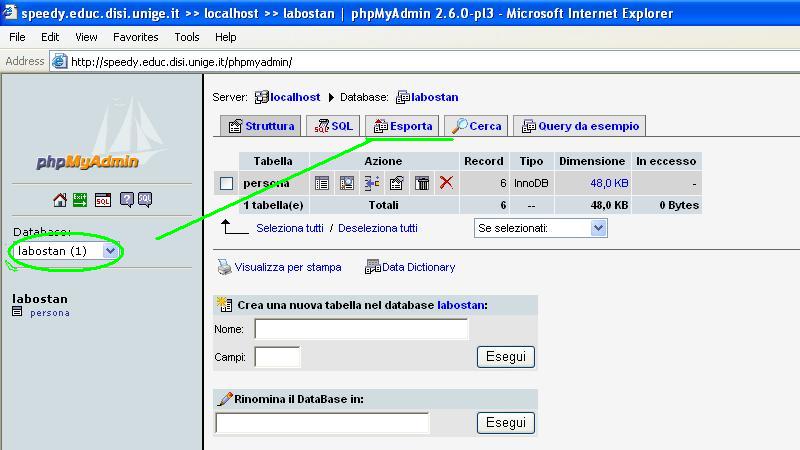Click the trash can Empty icon for persona

coord(422,183)
